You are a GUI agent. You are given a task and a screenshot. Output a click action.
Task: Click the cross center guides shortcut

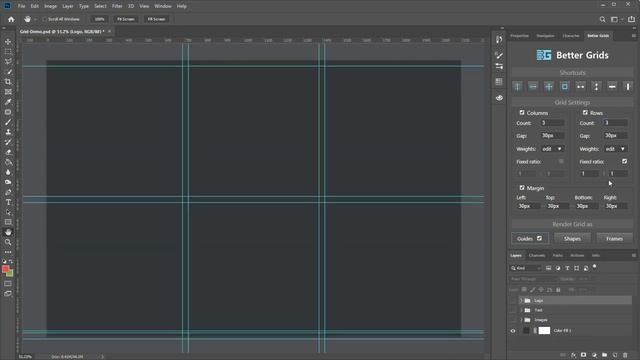549,87
